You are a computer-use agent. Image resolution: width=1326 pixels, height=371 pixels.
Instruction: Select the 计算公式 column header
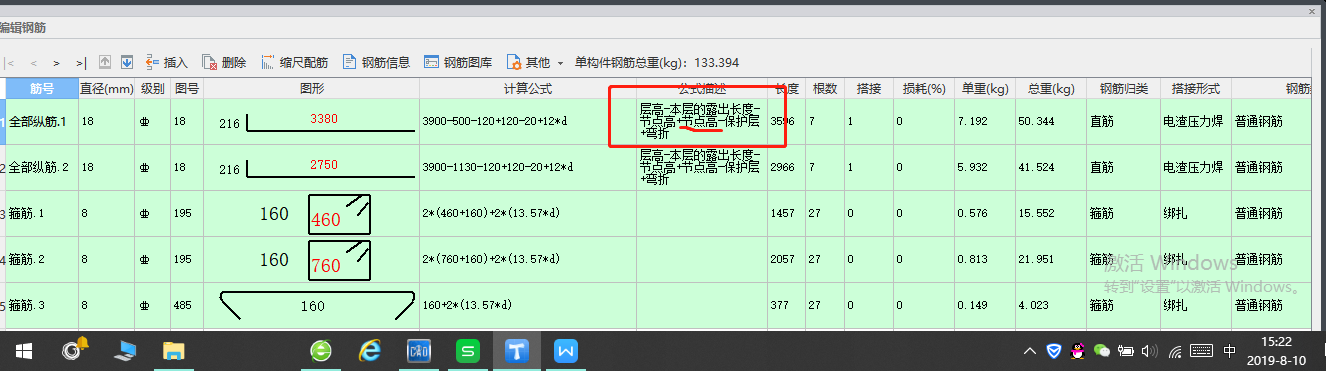pos(528,89)
